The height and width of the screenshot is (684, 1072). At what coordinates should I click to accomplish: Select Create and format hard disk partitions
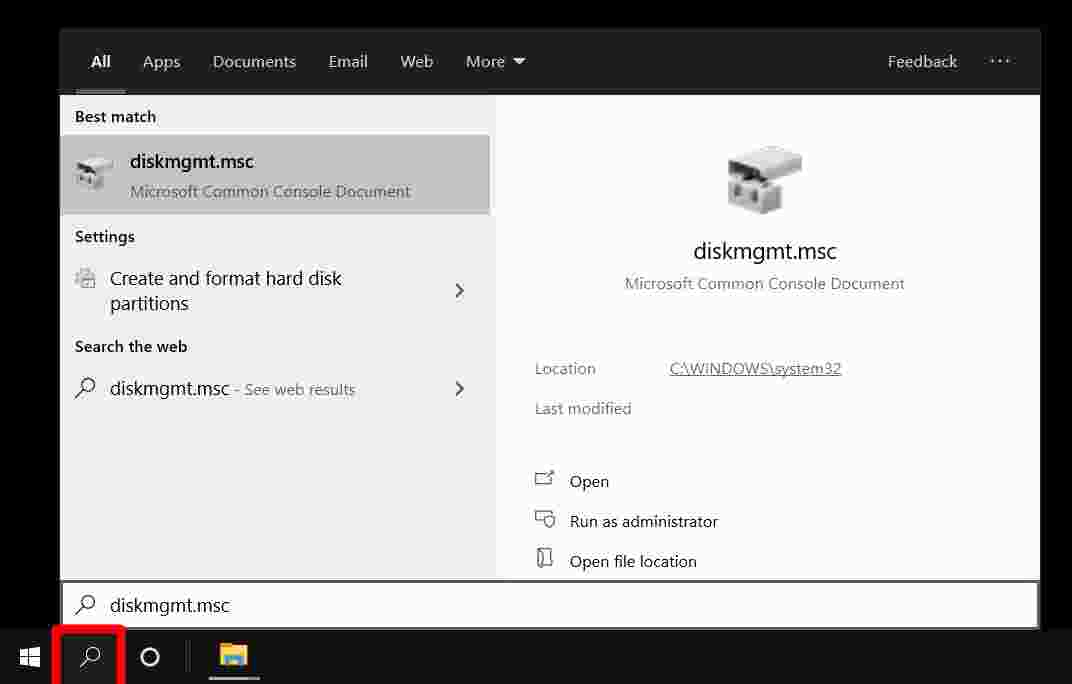coord(276,291)
